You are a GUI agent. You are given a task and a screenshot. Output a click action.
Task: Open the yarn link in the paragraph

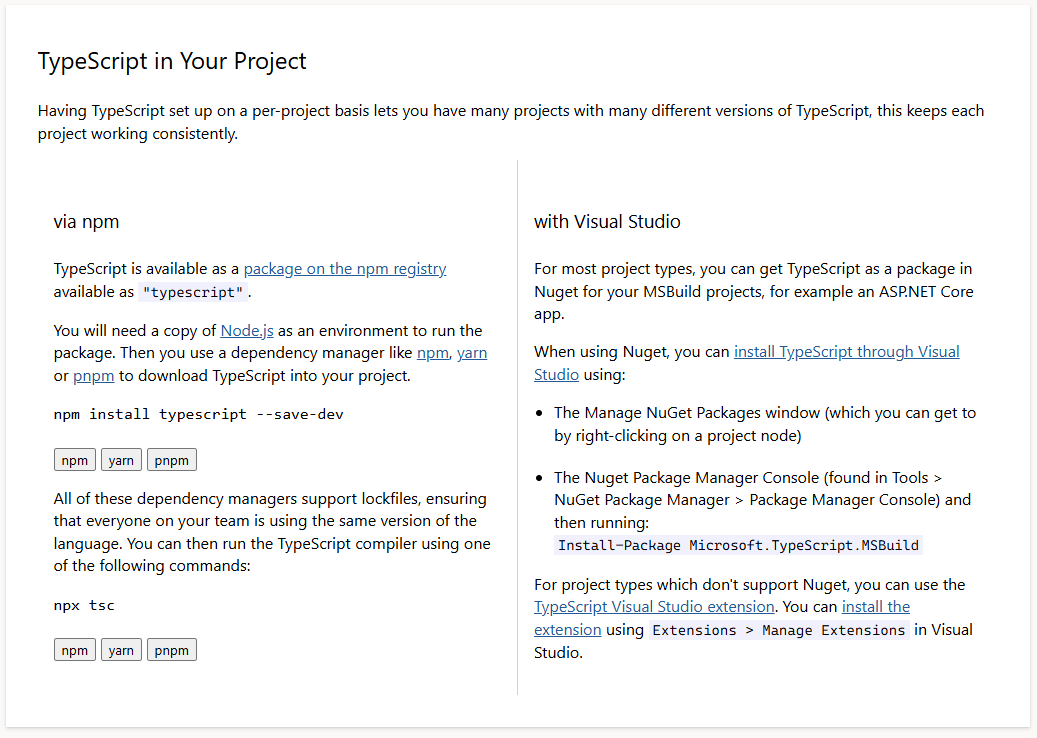[471, 352]
